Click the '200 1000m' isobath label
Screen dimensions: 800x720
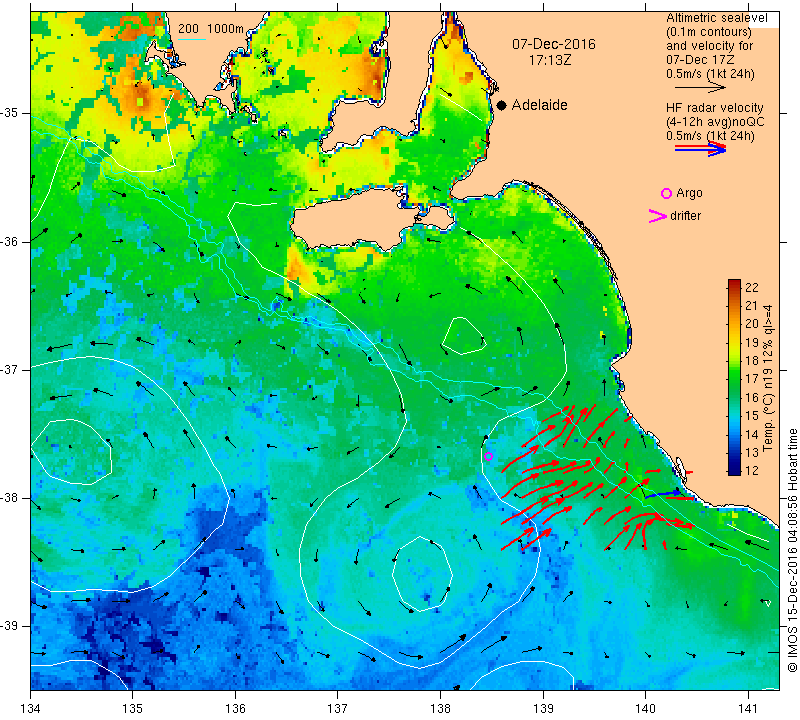211,29
